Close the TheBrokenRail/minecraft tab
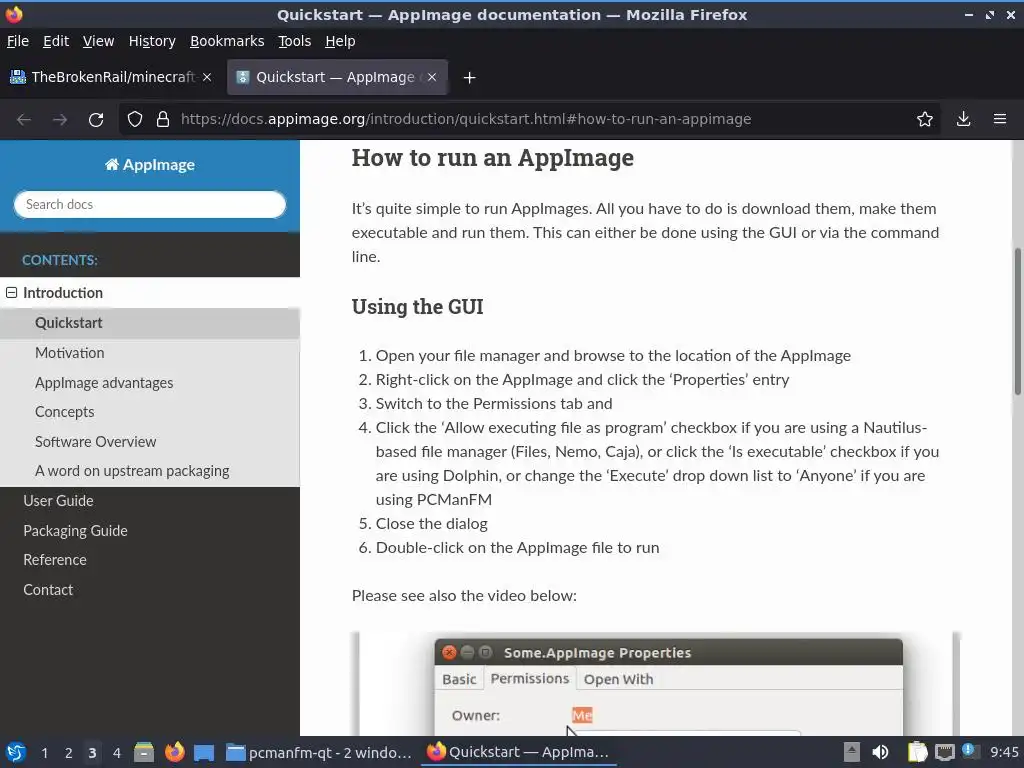This screenshot has height=768, width=1024. 207,77
